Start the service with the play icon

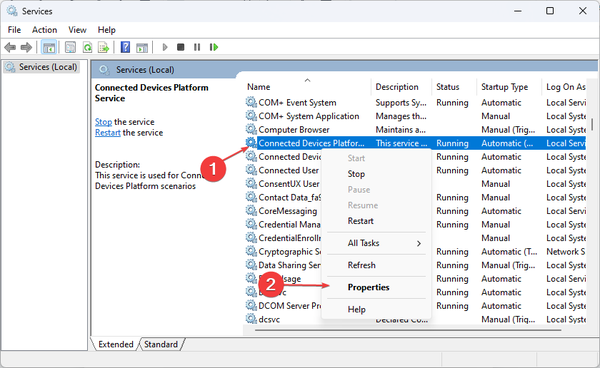[165, 47]
